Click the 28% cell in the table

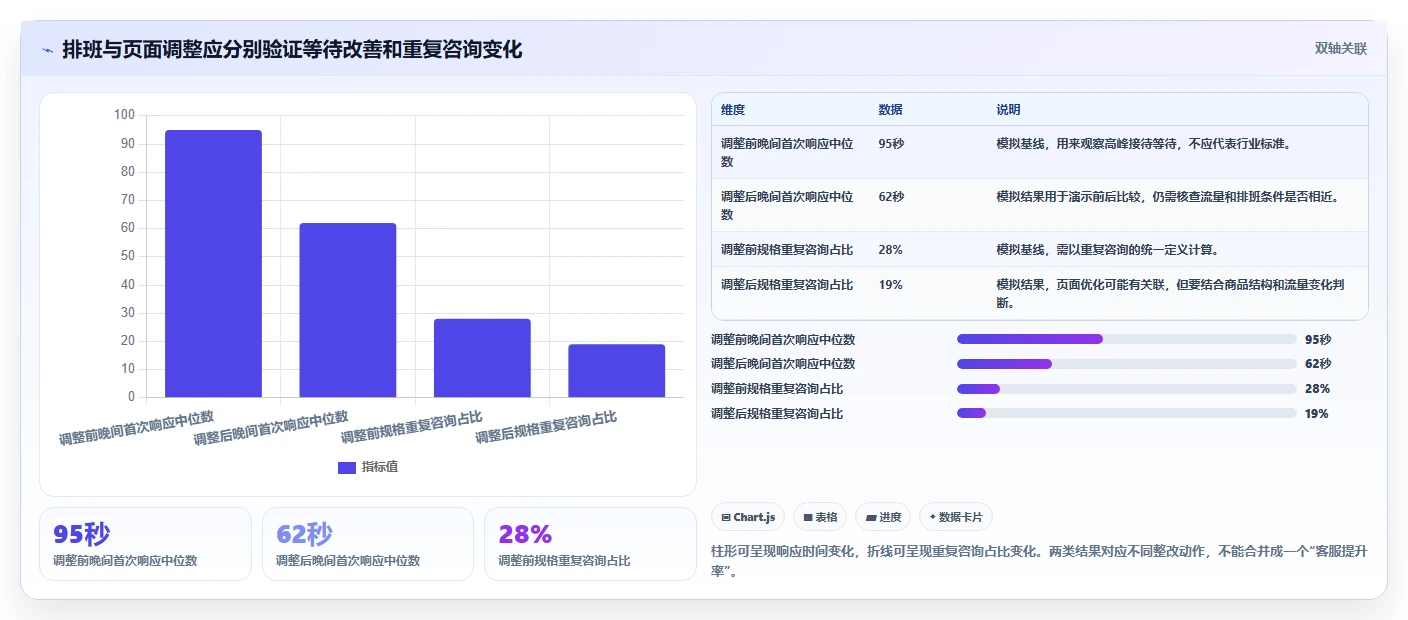click(890, 249)
